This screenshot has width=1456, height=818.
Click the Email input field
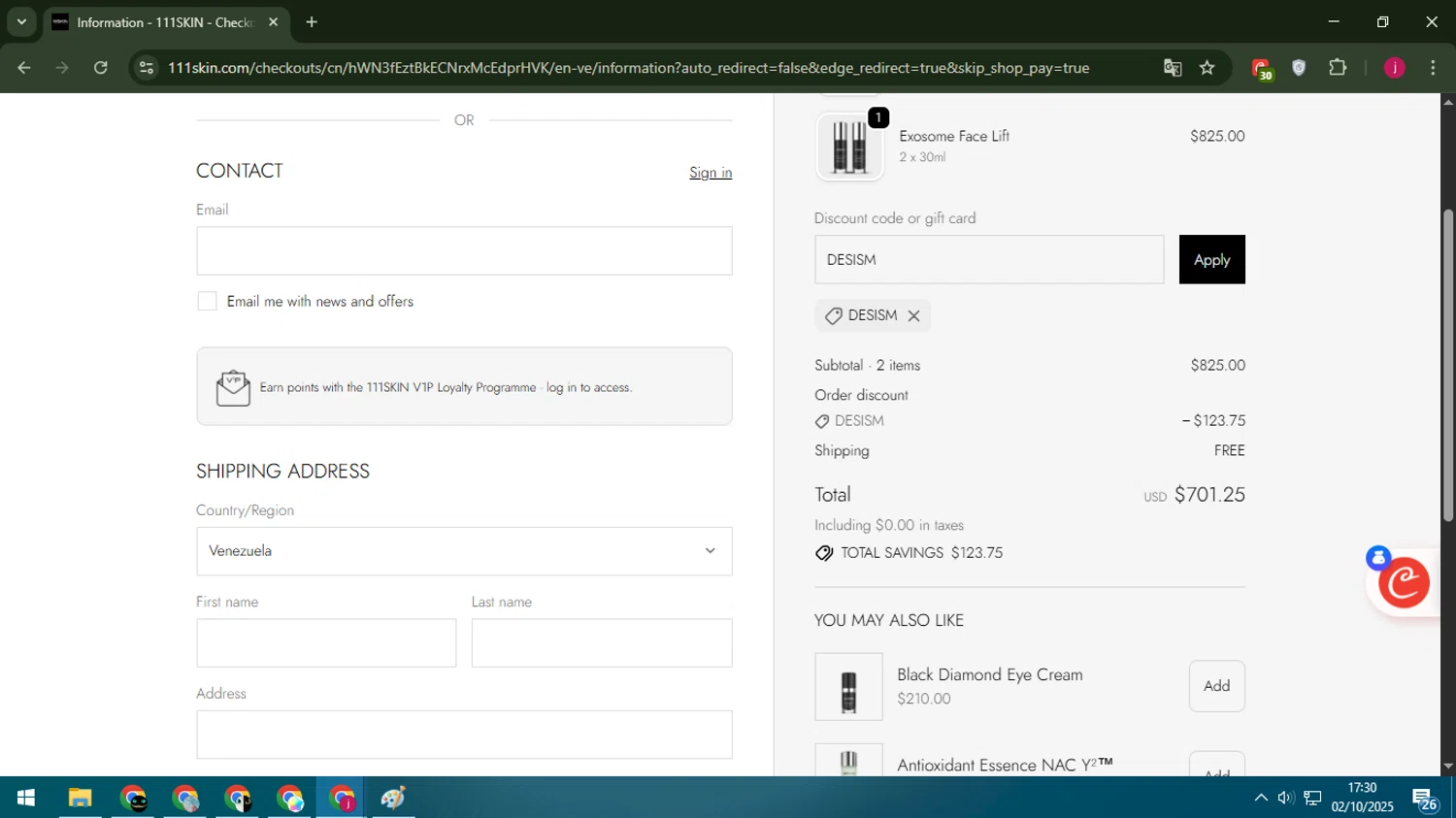(x=464, y=251)
